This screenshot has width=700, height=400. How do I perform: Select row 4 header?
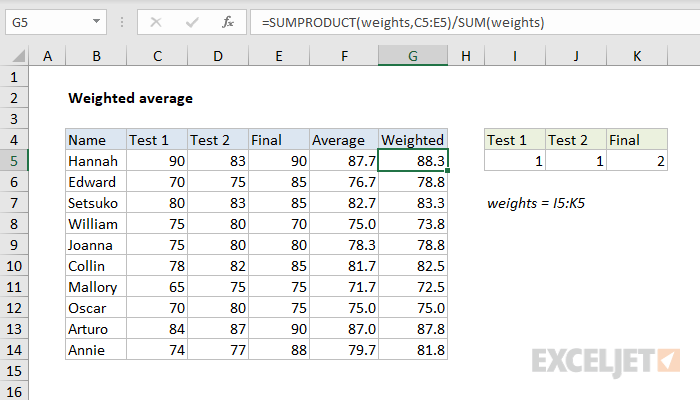[14, 140]
